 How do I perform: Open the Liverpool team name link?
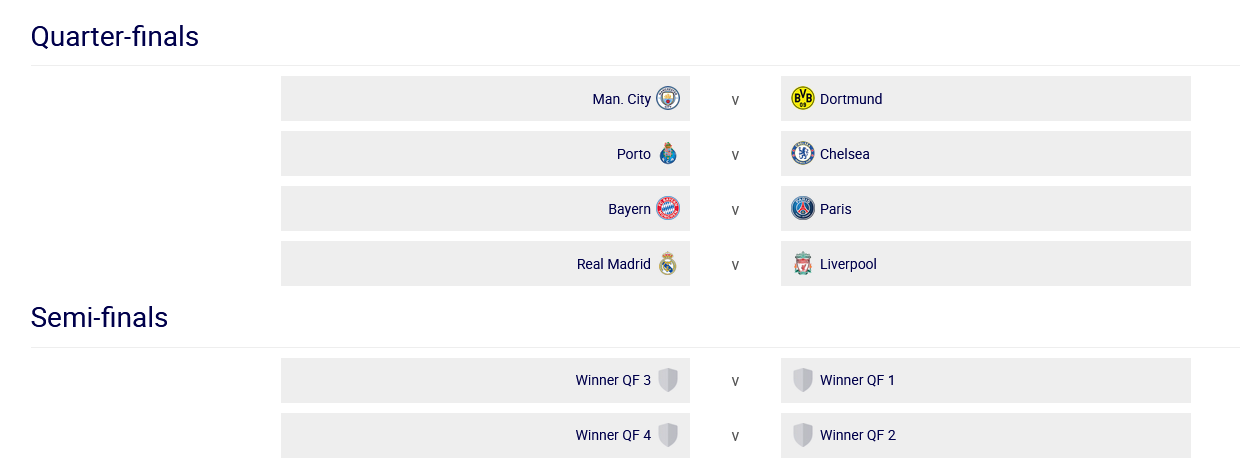click(848, 264)
